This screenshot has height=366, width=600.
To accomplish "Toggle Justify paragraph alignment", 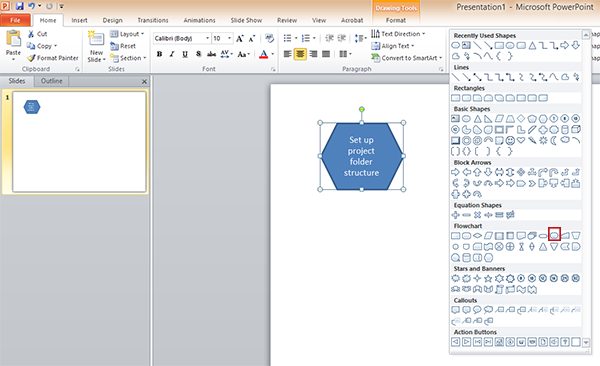I will pos(326,54).
